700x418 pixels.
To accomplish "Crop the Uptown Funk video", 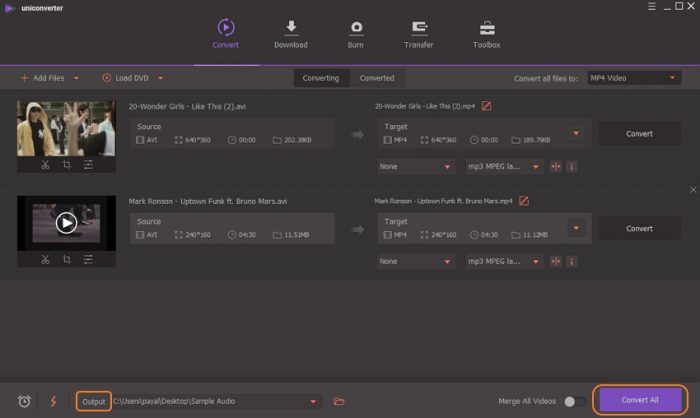I will pyautogui.click(x=67, y=259).
